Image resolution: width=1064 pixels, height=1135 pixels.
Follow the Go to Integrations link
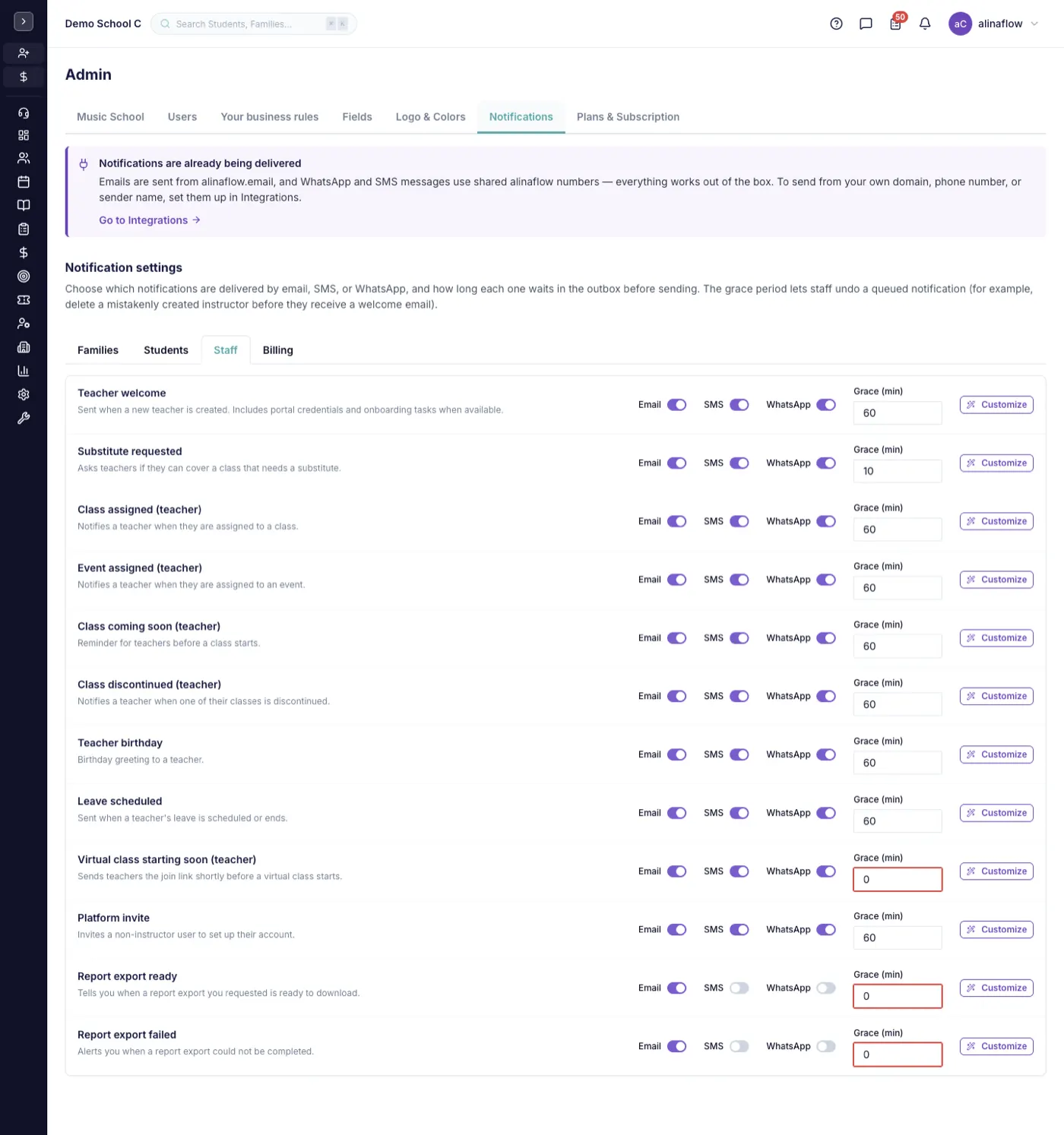pyautogui.click(x=150, y=220)
